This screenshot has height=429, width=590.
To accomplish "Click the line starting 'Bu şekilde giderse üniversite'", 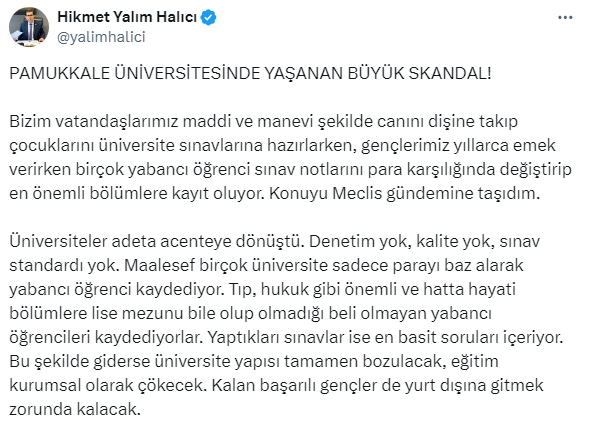I will (x=254, y=362).
